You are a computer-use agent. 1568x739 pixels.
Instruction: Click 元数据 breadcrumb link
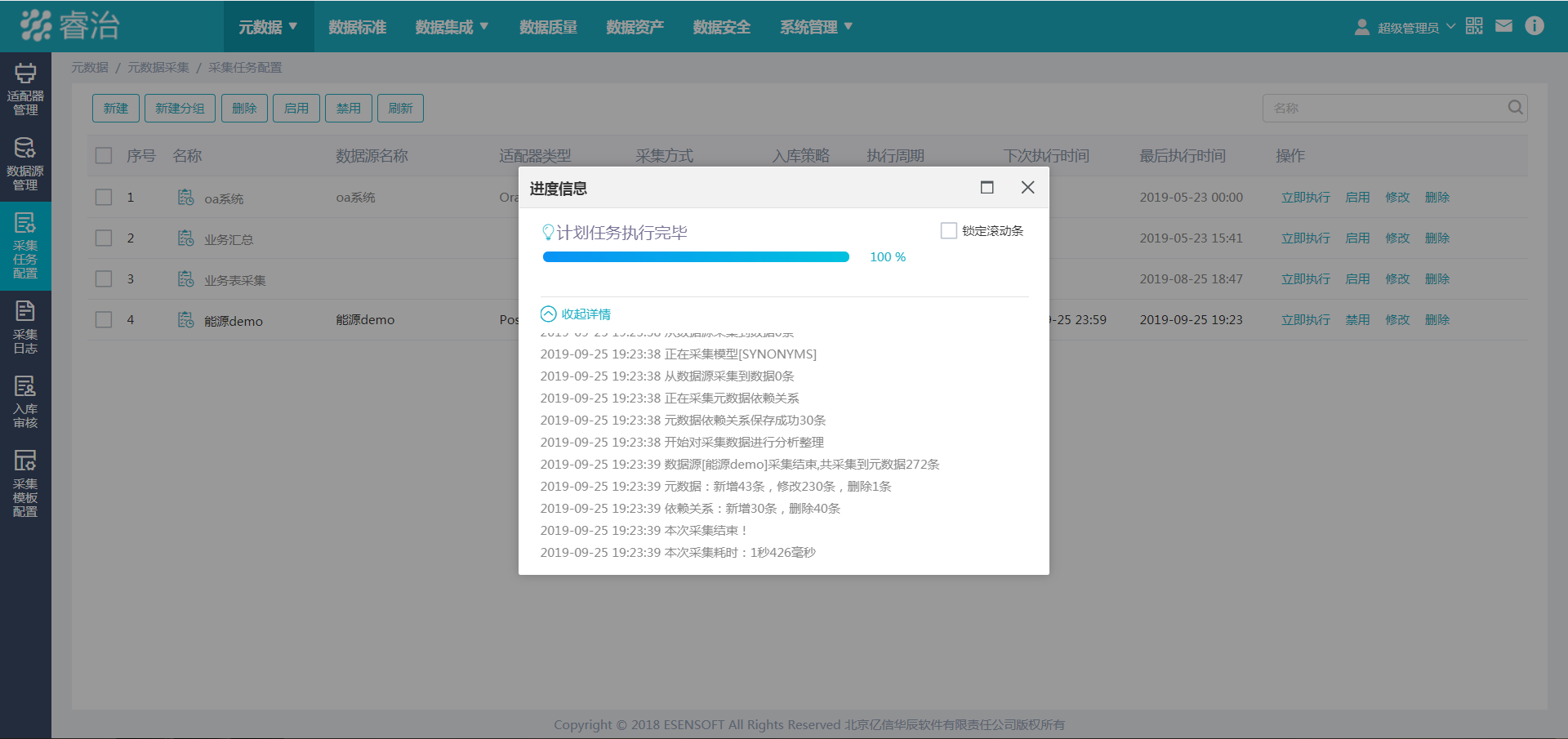(x=90, y=68)
